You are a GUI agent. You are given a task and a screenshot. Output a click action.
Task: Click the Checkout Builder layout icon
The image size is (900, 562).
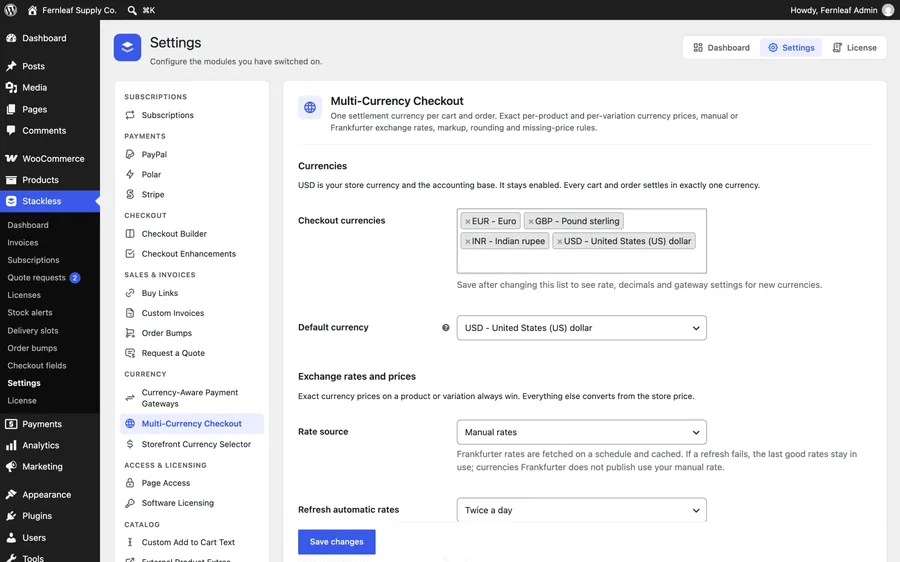[130, 234]
